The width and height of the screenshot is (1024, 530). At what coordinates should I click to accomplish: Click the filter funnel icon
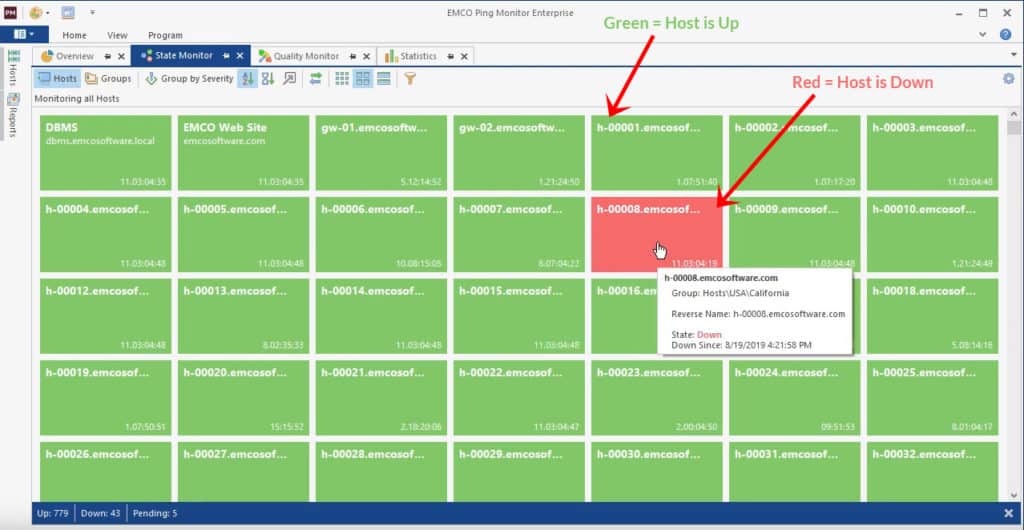pyautogui.click(x=409, y=79)
